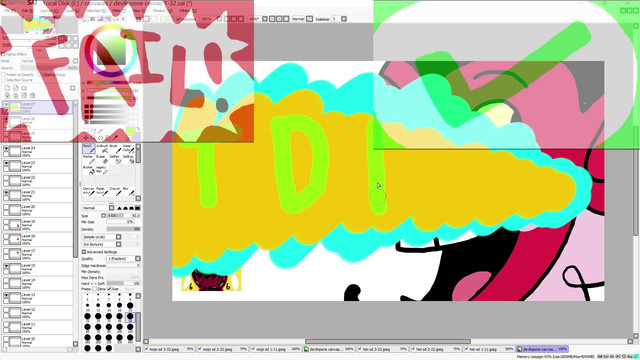This screenshot has height=360, width=640.
Task: Open the brush shape (simple circle) dropdown
Action: 102,237
